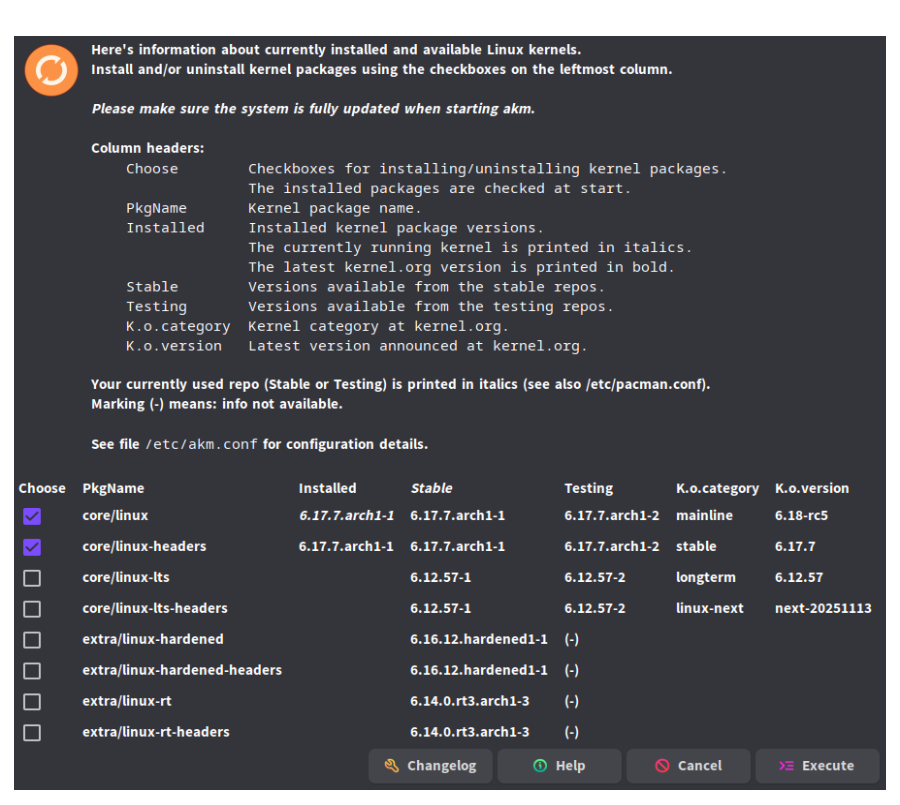Mark extra/linux-rt for installation

[32, 702]
